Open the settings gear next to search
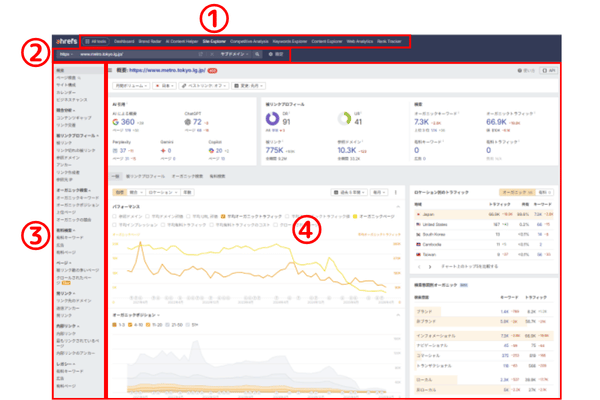 tap(276, 55)
